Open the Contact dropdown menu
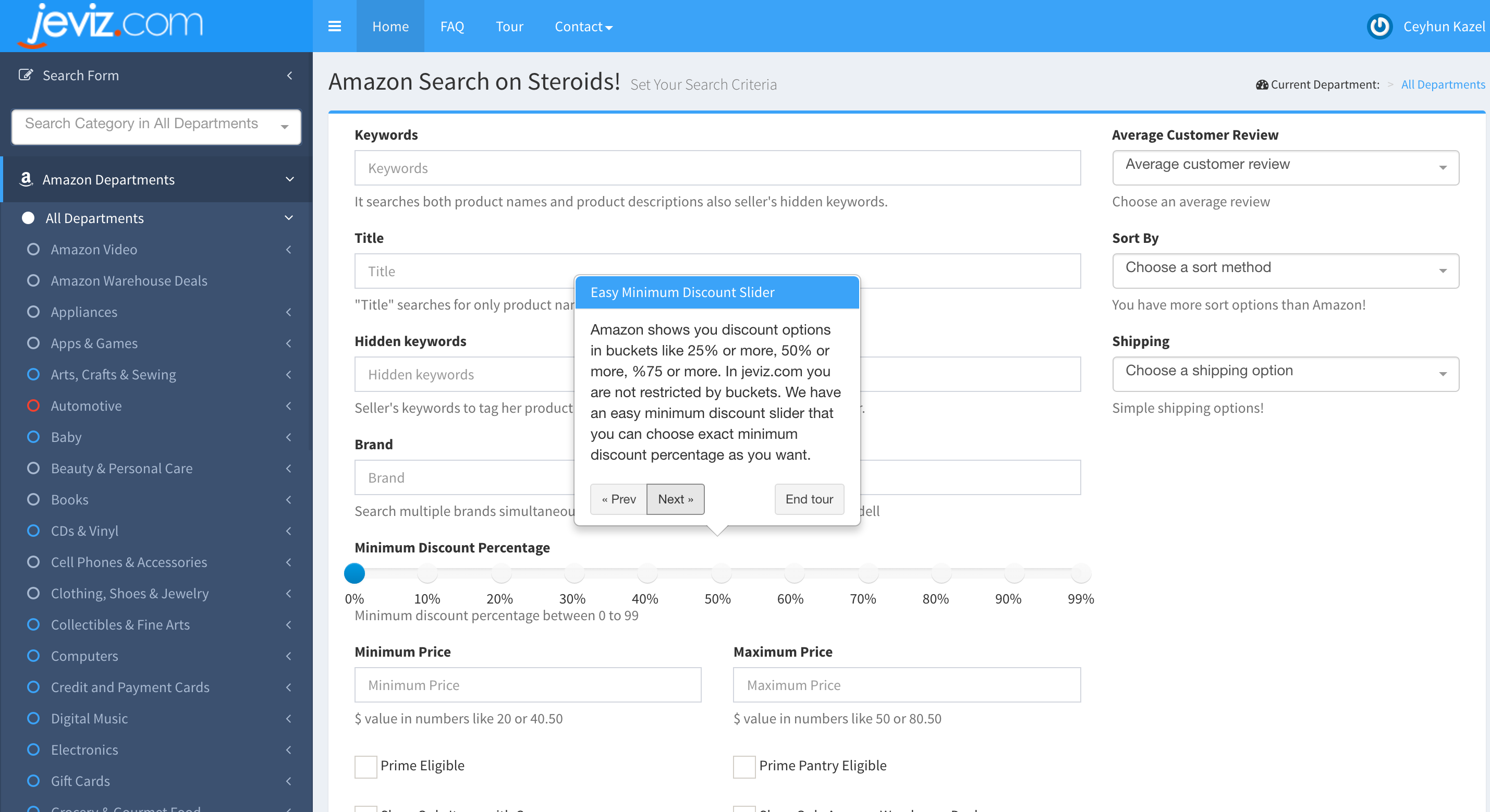Image resolution: width=1490 pixels, height=812 pixels. [583, 27]
